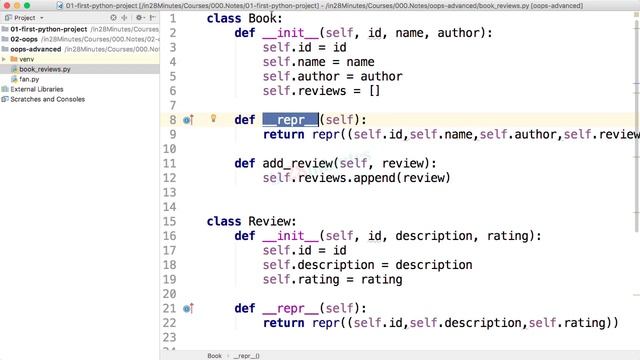Open fan.py in project tree
Image resolution: width=640 pixels, height=360 pixels.
point(29,79)
